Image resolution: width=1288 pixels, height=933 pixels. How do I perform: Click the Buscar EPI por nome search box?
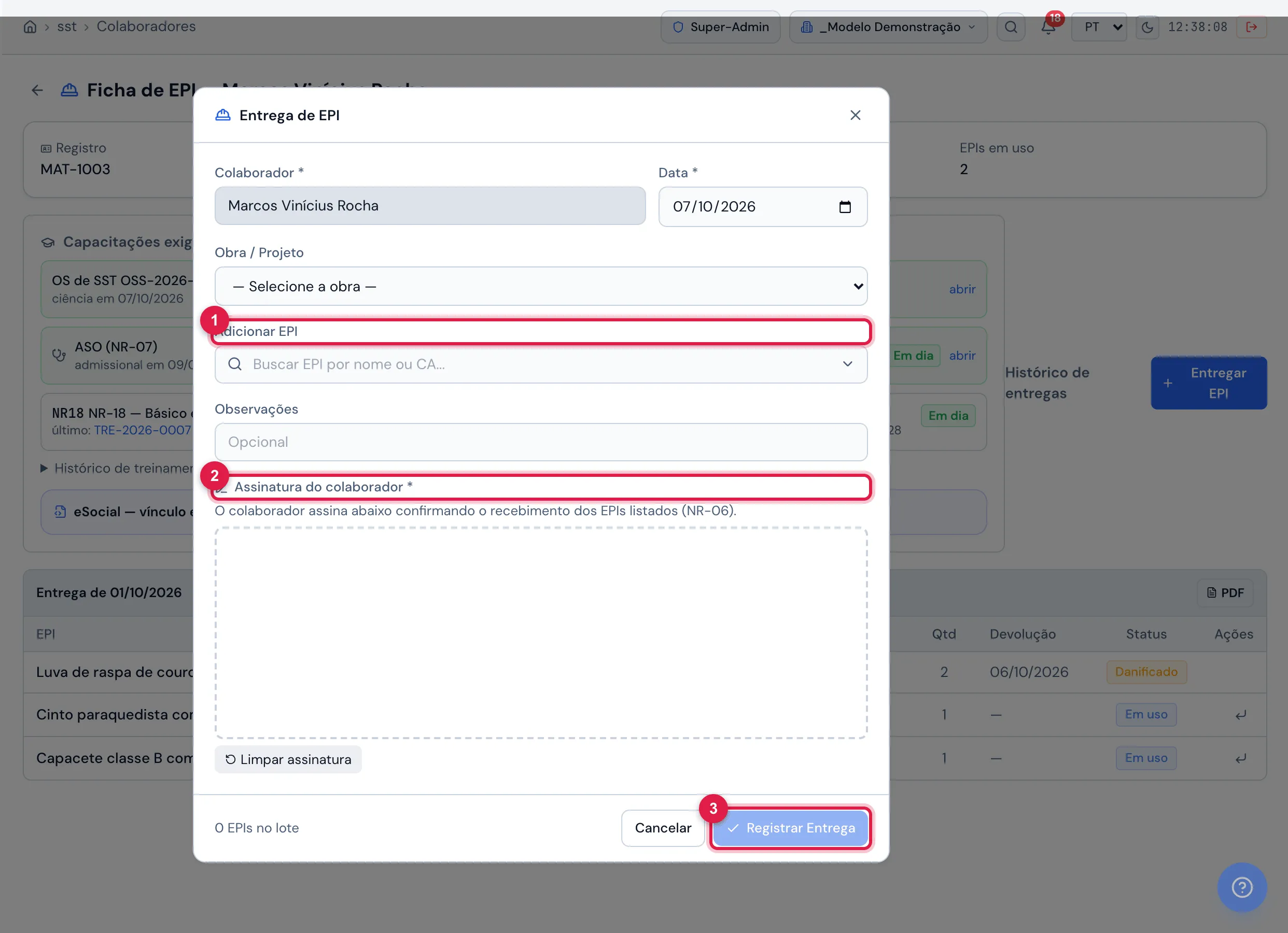coord(541,364)
